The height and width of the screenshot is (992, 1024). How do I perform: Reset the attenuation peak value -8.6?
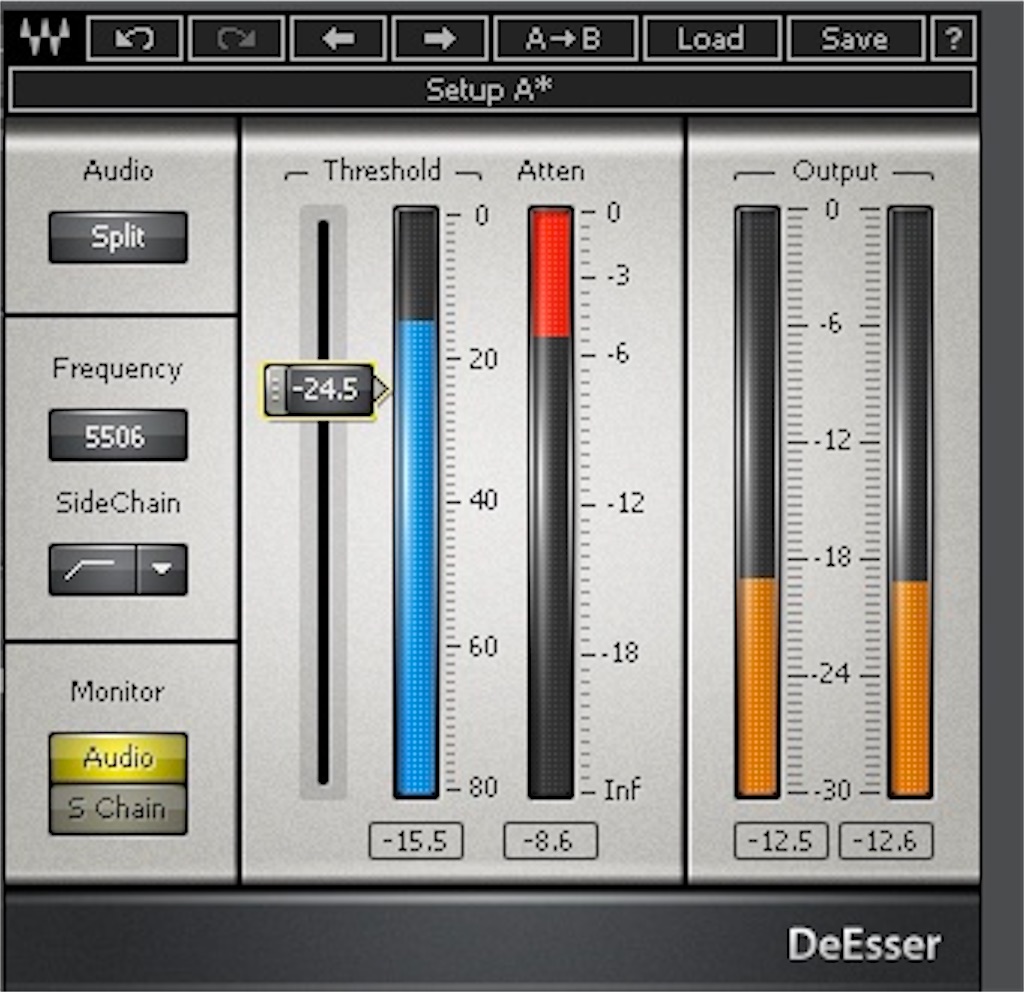click(x=551, y=841)
